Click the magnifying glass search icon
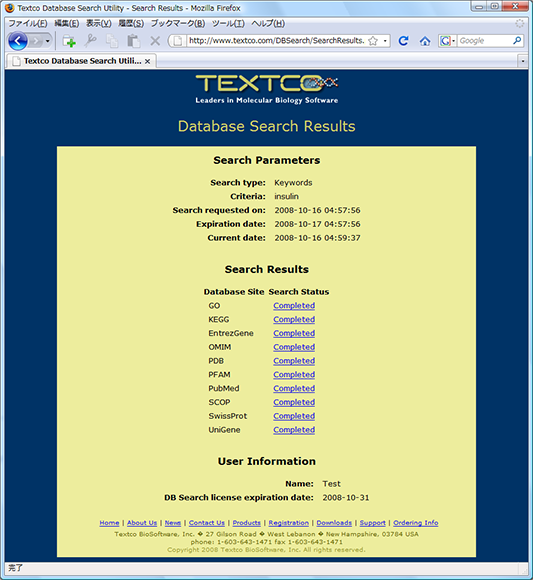Image resolution: width=533 pixels, height=580 pixels. pyautogui.click(x=517, y=40)
